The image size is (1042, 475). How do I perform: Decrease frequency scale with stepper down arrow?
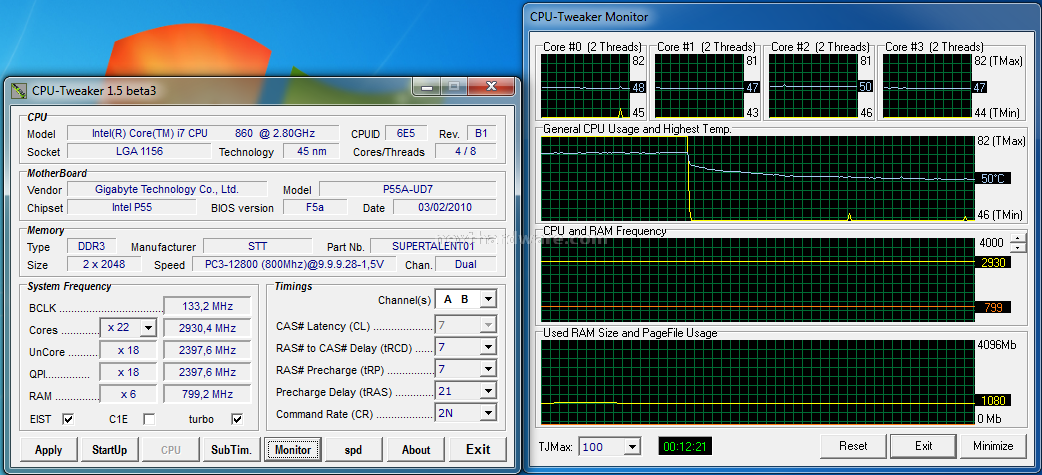tap(1018, 248)
